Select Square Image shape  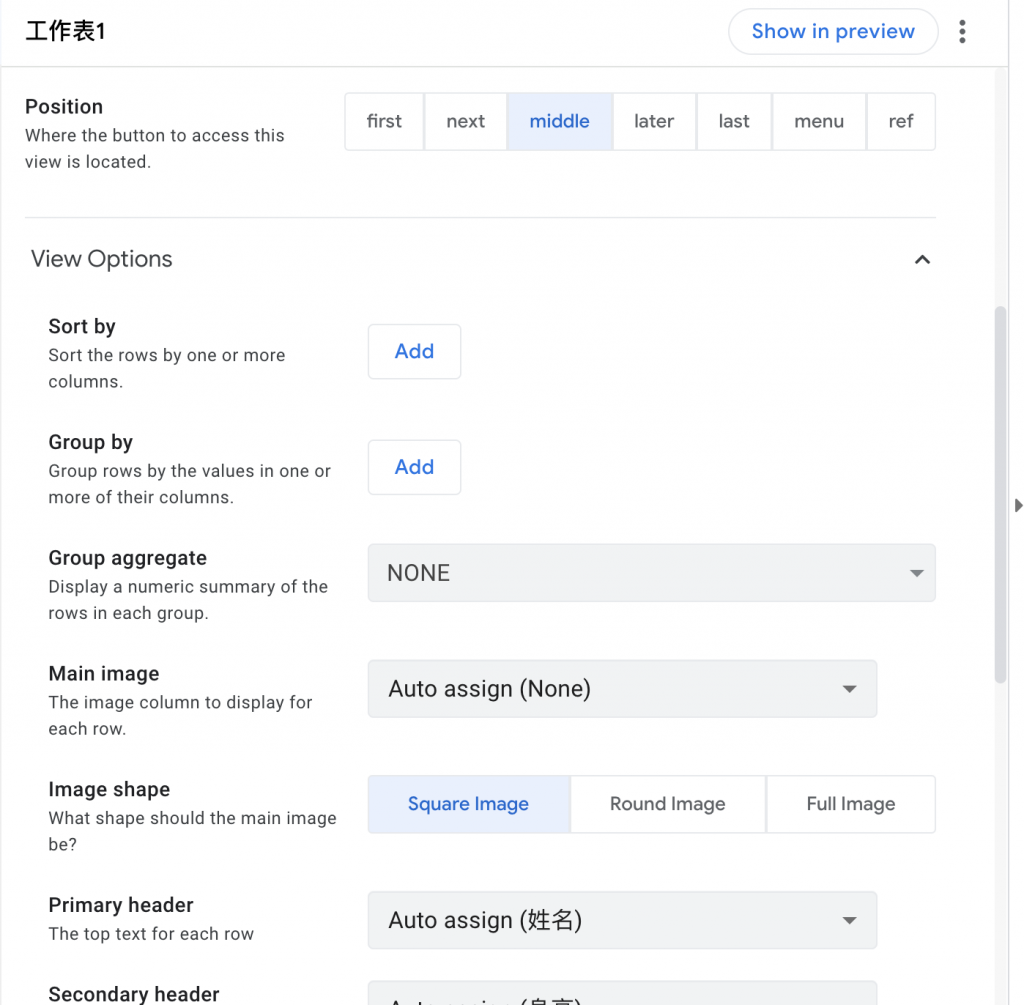(468, 804)
